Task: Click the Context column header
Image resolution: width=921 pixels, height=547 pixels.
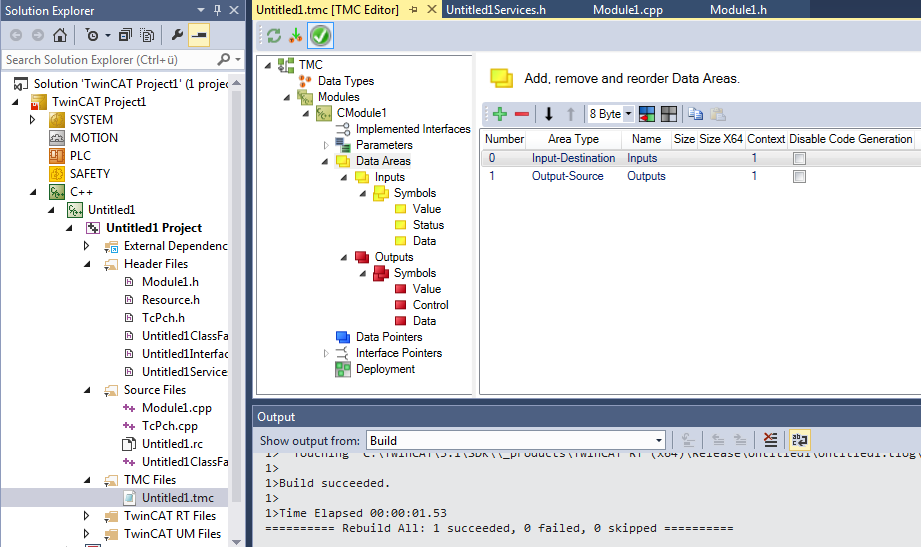Action: click(765, 139)
